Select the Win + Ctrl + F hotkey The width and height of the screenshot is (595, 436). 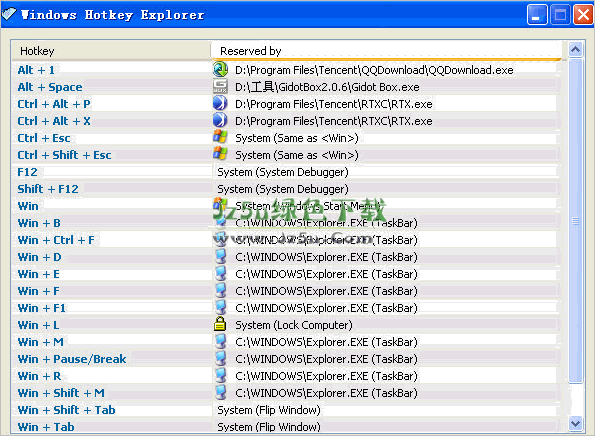click(56, 240)
